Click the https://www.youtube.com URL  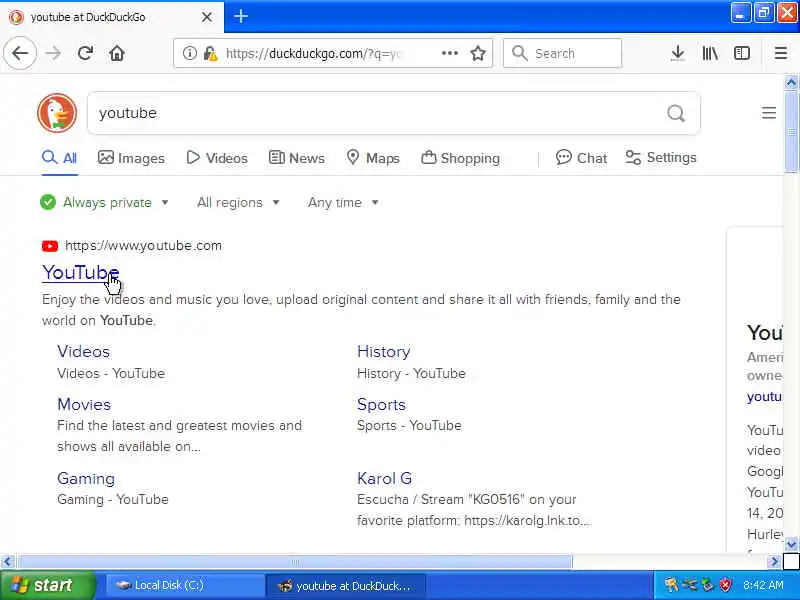(x=143, y=245)
